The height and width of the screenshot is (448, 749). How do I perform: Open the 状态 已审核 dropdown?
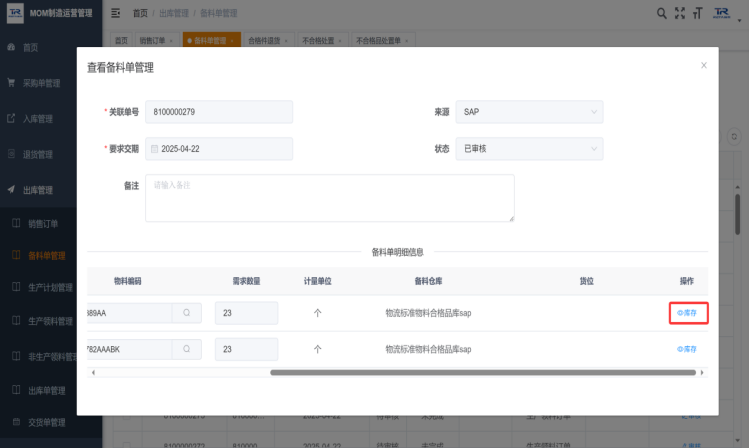click(x=529, y=149)
